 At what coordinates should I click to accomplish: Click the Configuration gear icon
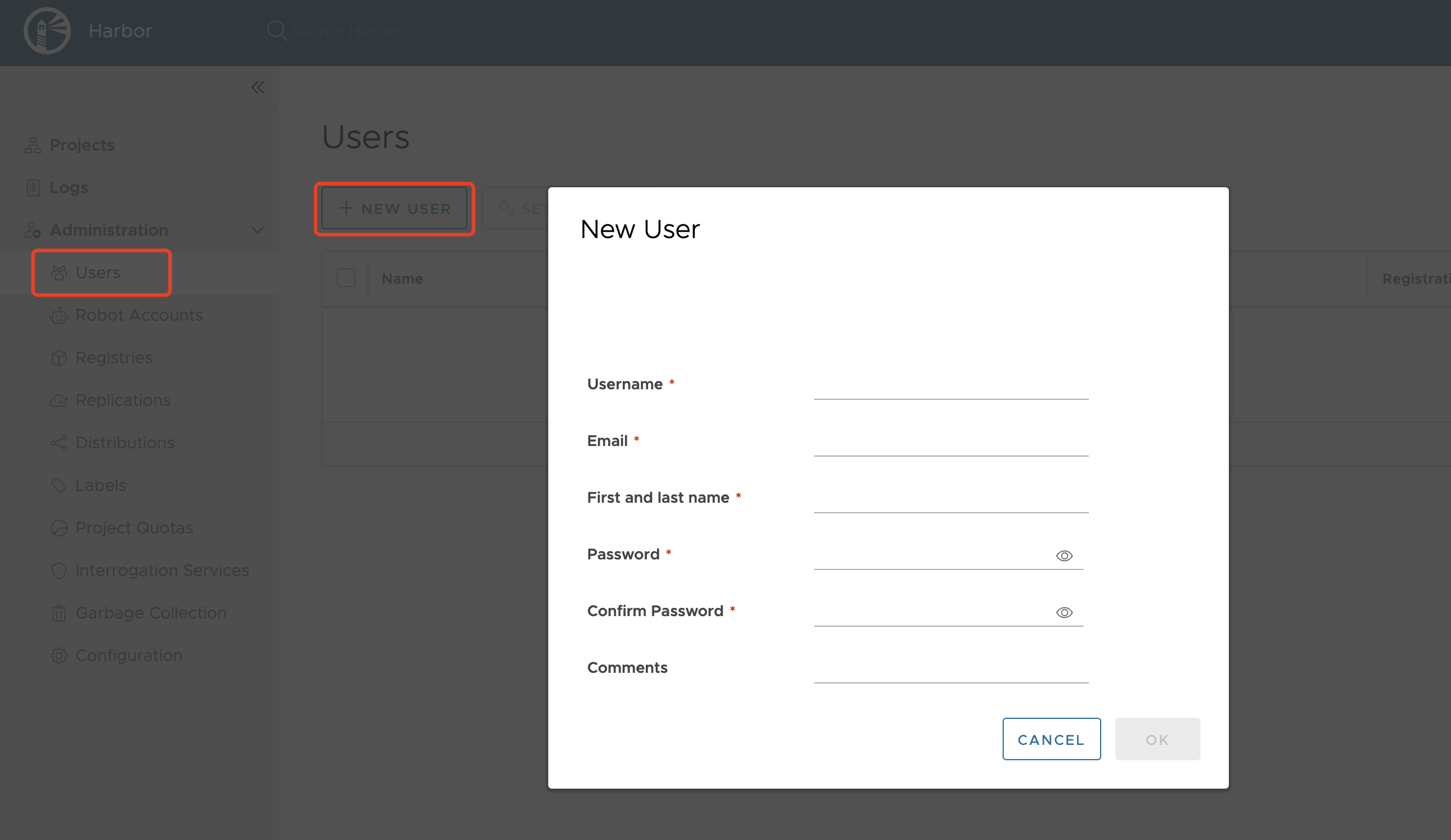click(58, 656)
